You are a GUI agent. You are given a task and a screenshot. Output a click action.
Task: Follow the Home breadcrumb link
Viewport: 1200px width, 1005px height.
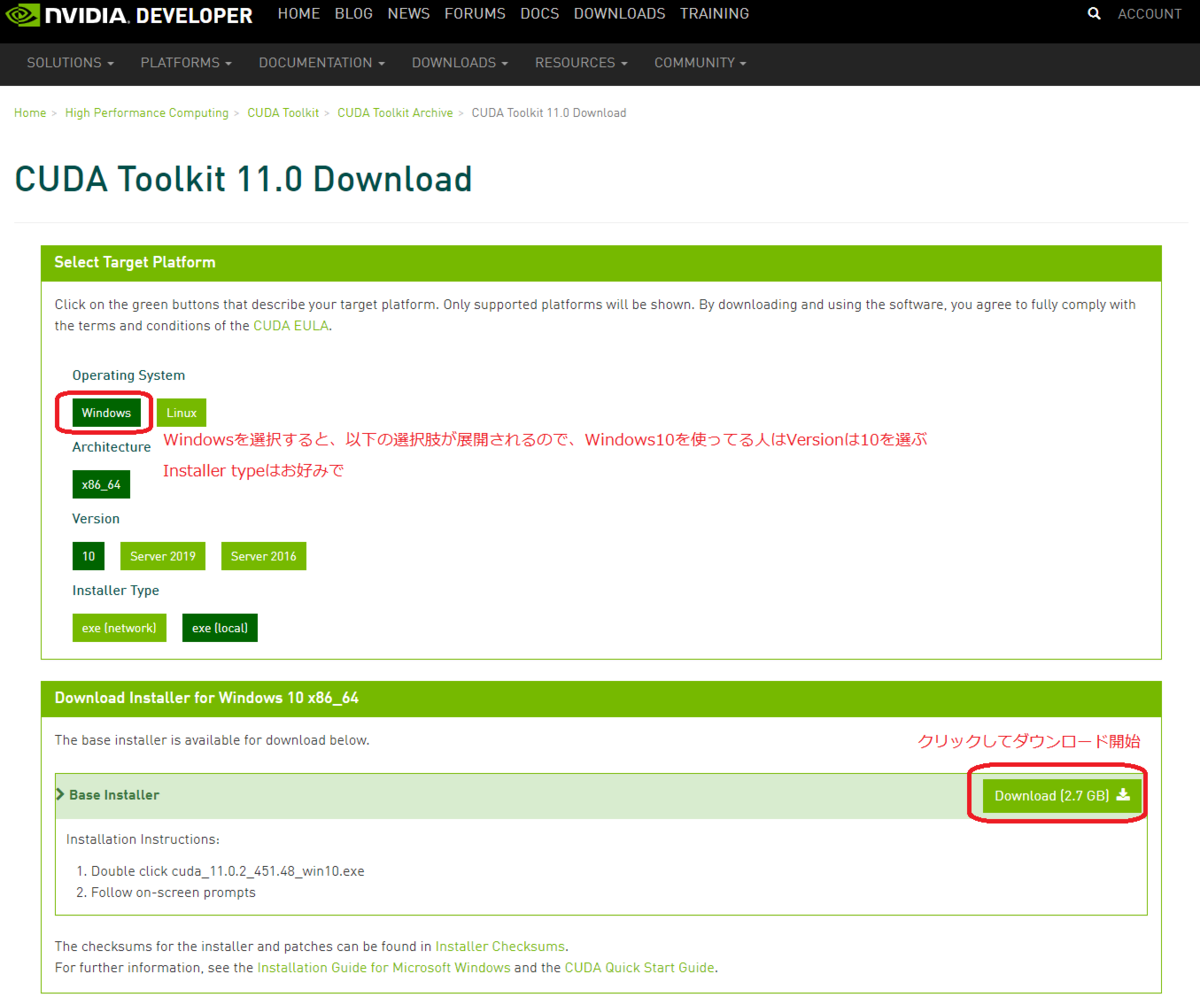30,113
